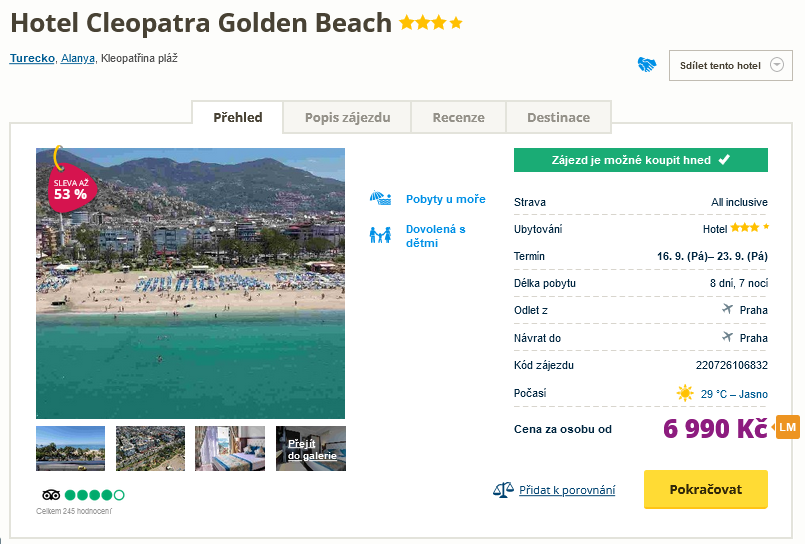805x544 pixels.
Task: Click the TripAdvisor owl rating icon
Action: click(51, 495)
